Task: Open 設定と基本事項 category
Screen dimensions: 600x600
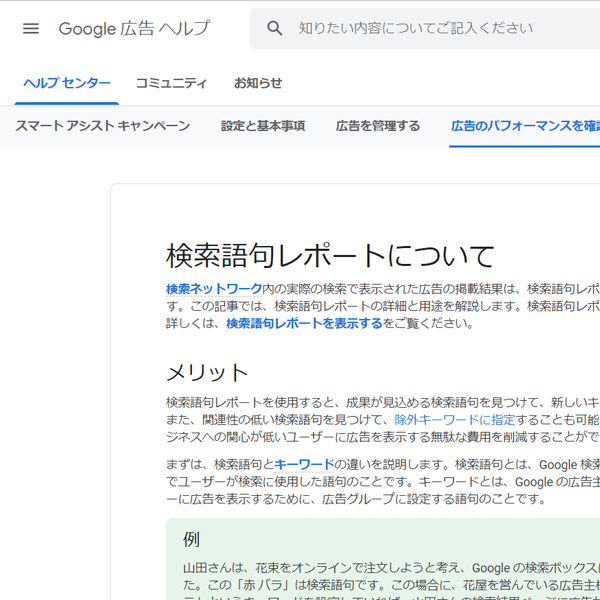Action: [x=263, y=126]
